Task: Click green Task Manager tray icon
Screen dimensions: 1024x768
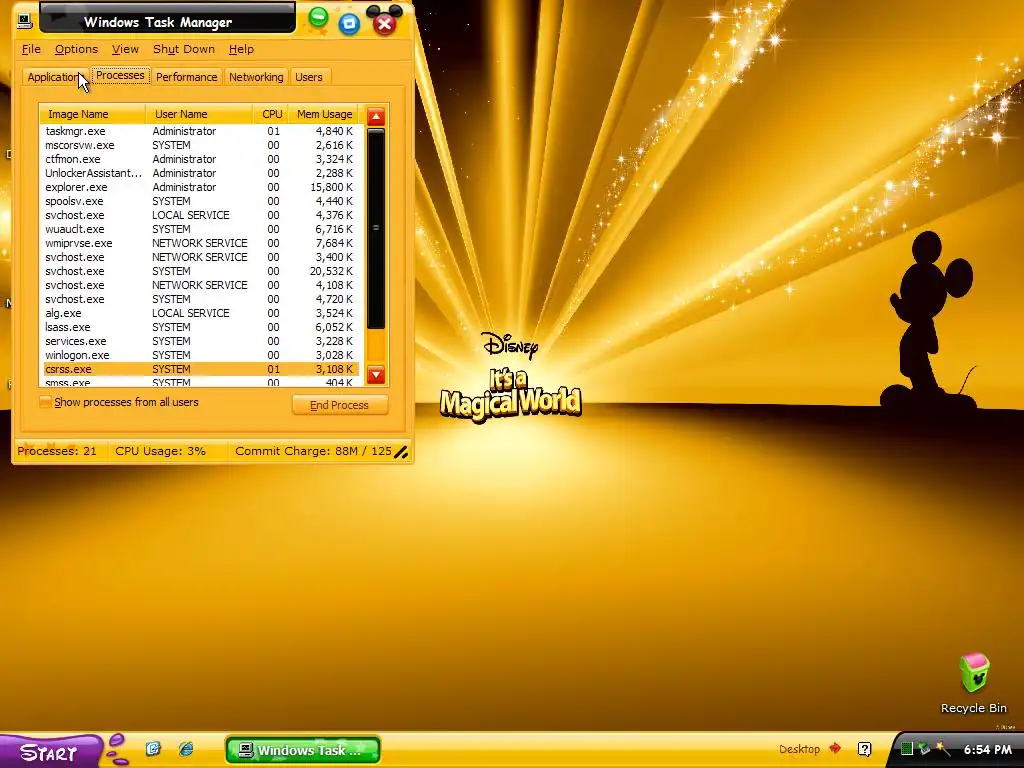Action: coord(906,749)
